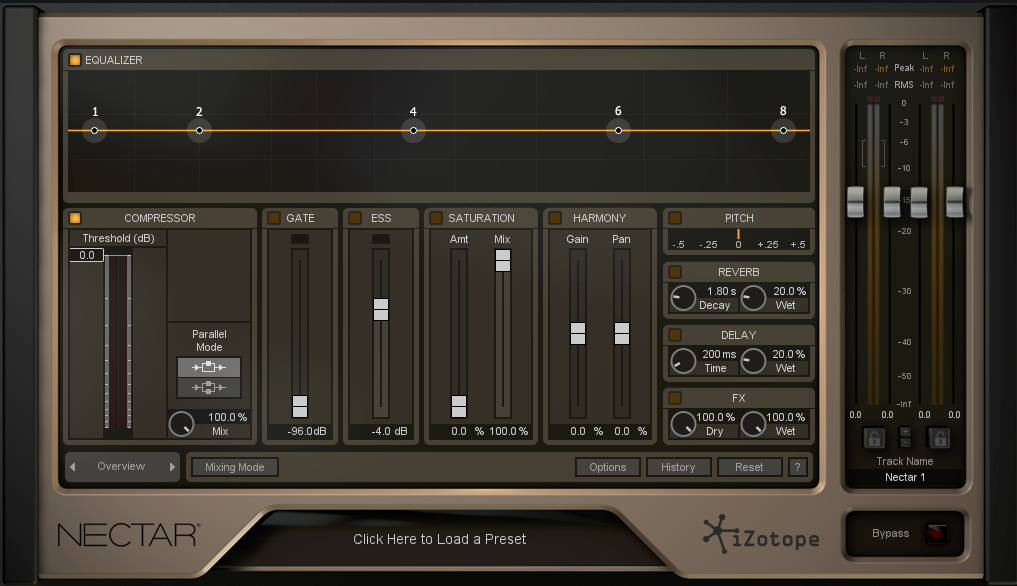Click the Reverb Decay knob
Screen dimensions: 1017x586
683,299
